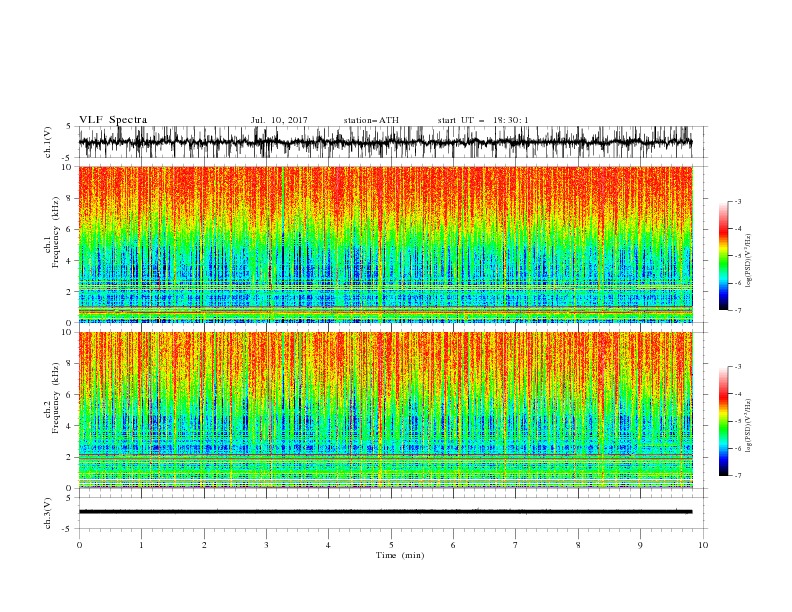792x612 pixels.
Task: Select the ch.1(V) waveform axis label
Action: tap(48, 142)
